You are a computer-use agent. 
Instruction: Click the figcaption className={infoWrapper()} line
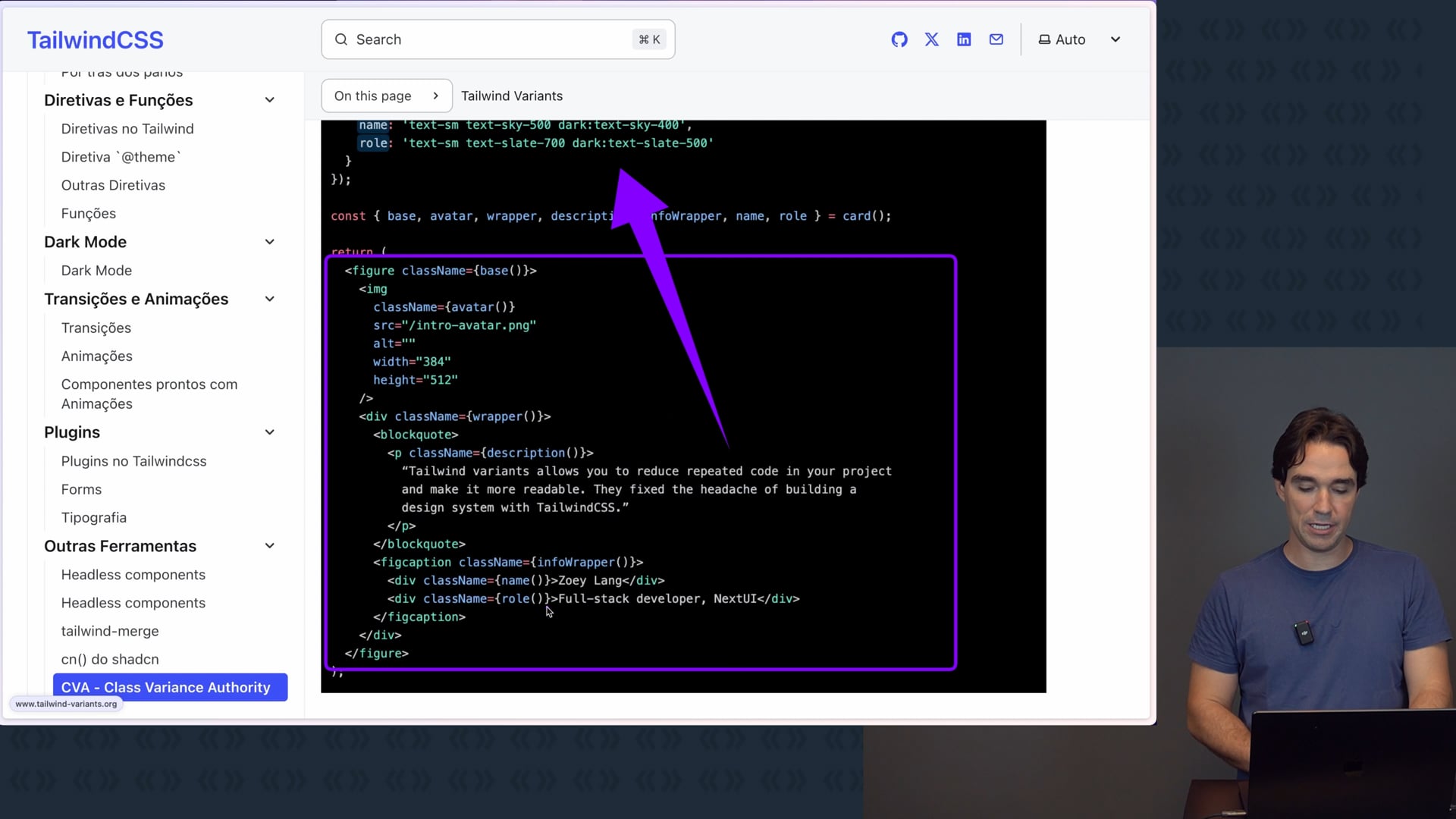coord(508,562)
